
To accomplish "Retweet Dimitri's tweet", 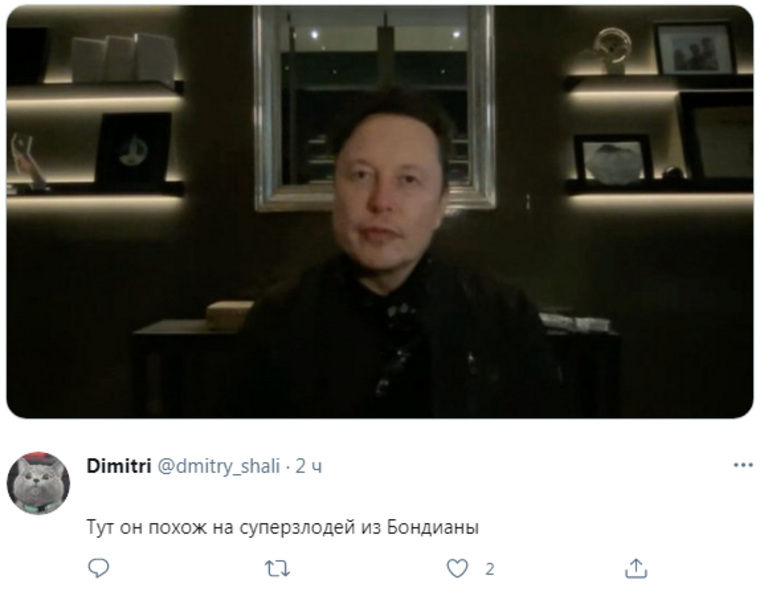I will (x=278, y=568).
